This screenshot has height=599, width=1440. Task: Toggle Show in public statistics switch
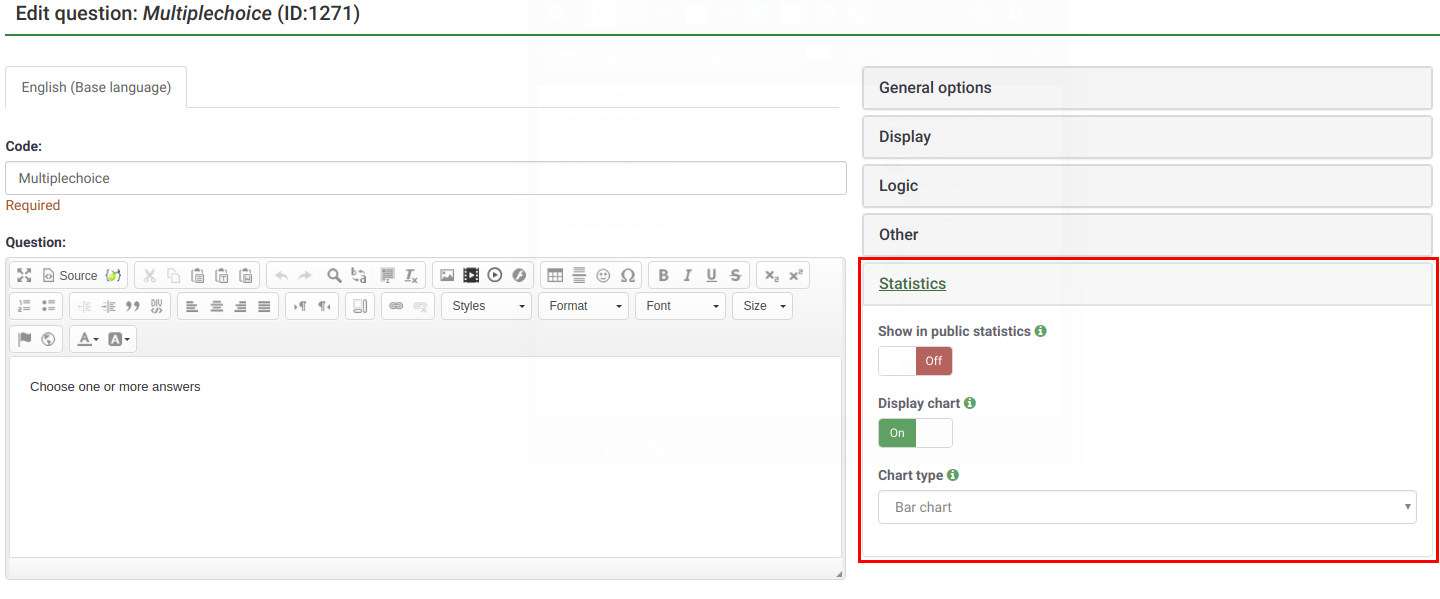(915, 361)
